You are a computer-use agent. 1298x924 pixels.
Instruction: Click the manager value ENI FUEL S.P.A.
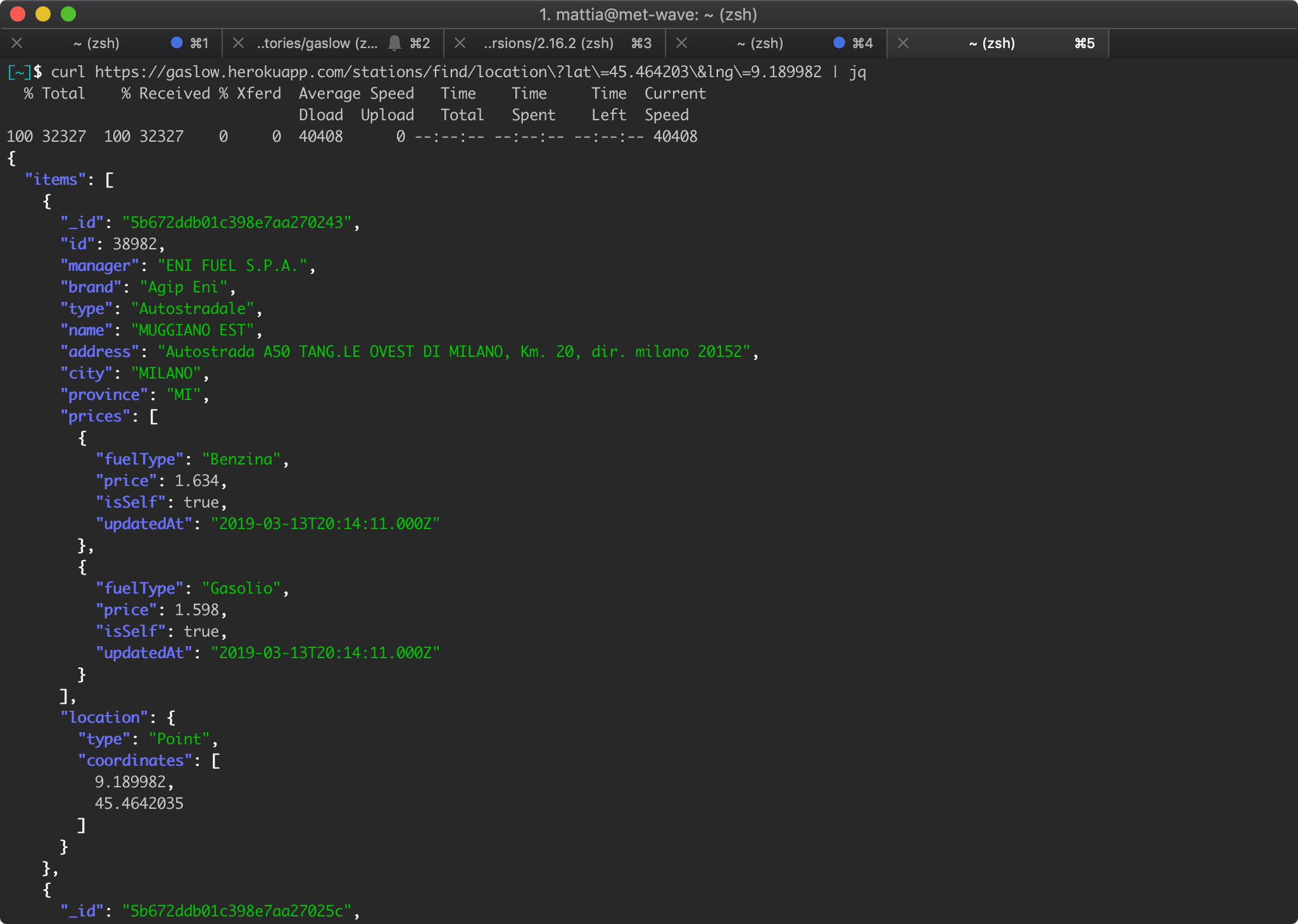point(232,266)
